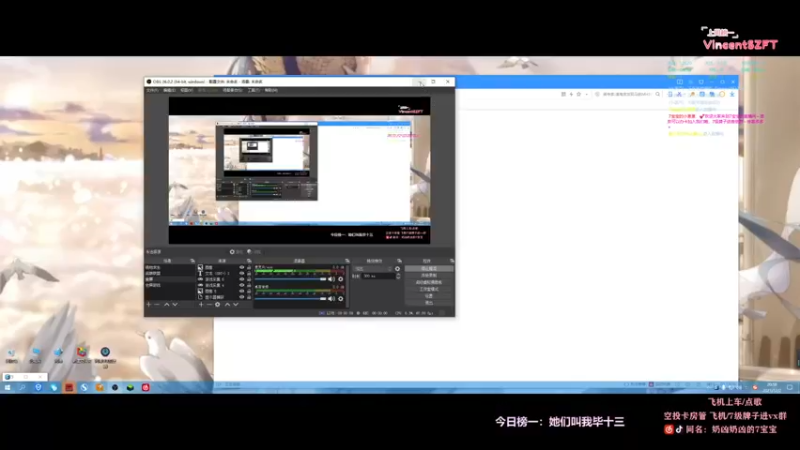Open the Help (帮助) menu in OBS
The width and height of the screenshot is (800, 450).
pyautogui.click(x=271, y=90)
